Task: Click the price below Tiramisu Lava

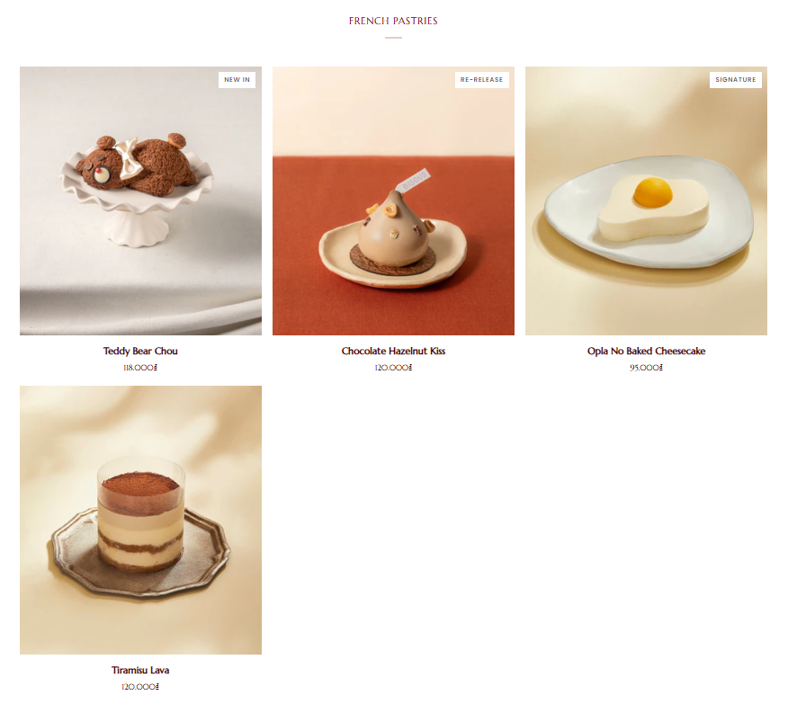Action: coord(141,686)
